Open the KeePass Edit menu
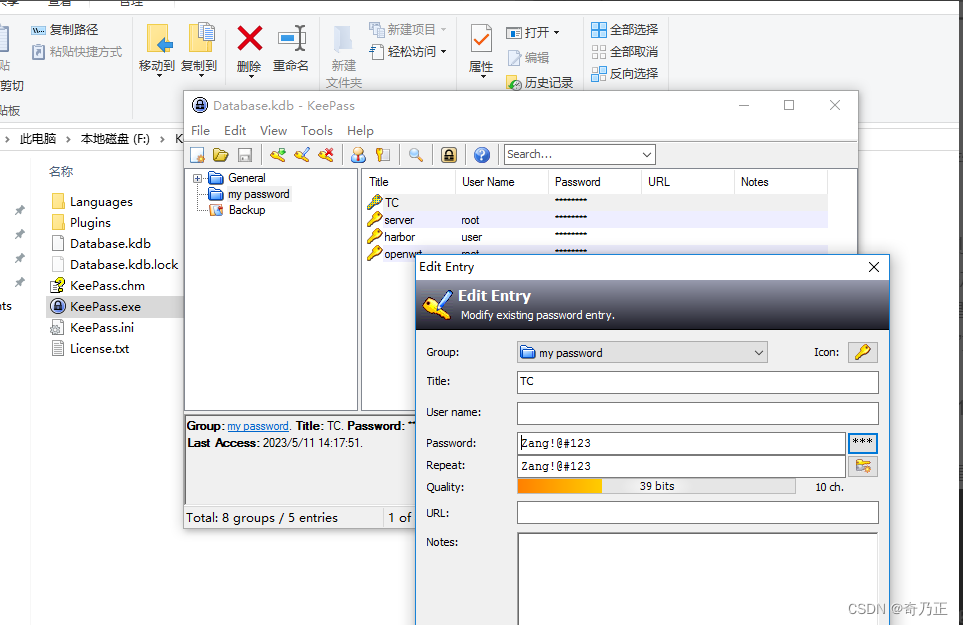 tap(235, 131)
